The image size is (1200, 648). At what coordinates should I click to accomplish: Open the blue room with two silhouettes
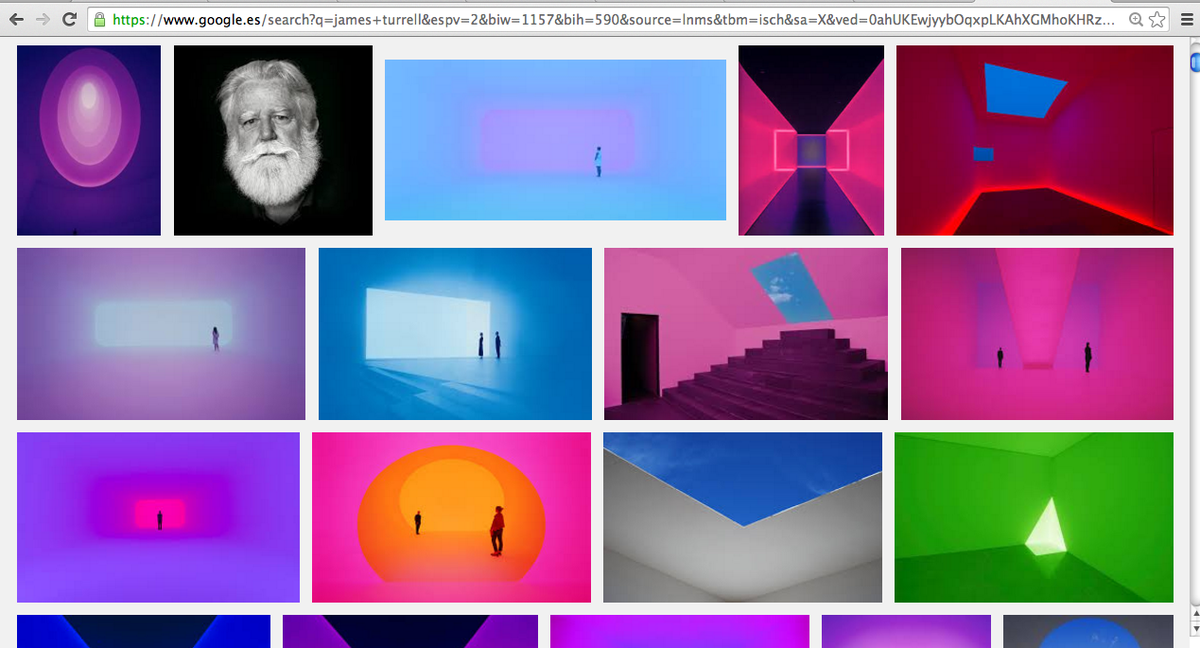(455, 334)
